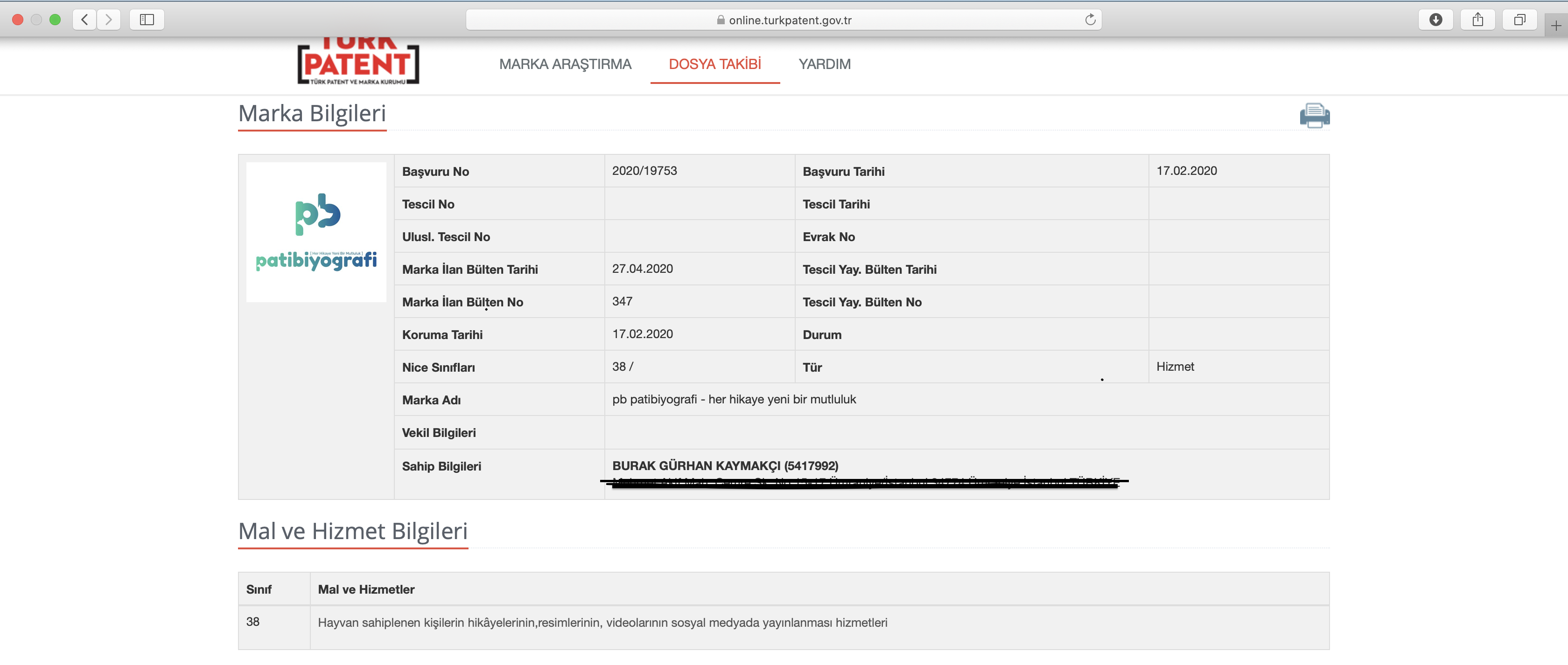This screenshot has height=665, width=1568.
Task: Select the Mal ve Hizmetler column header
Action: (x=366, y=589)
